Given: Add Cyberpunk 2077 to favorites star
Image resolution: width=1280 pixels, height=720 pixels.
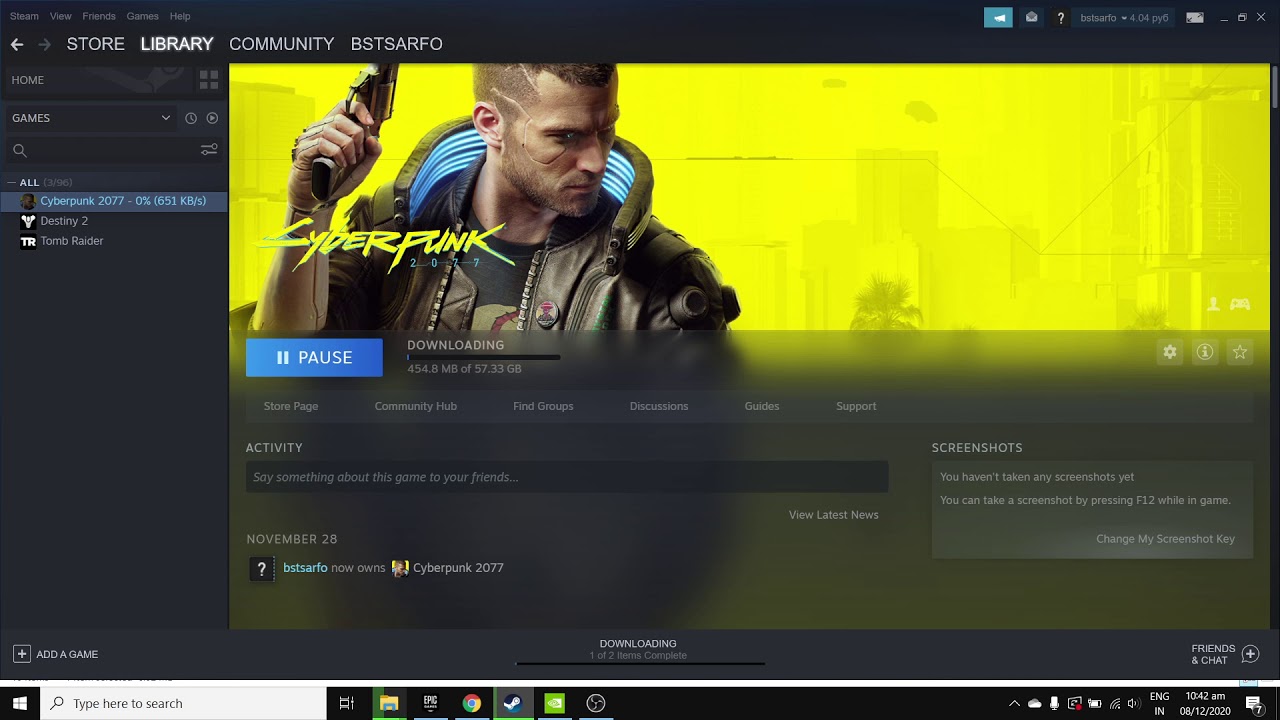Looking at the screenshot, I should click(x=1240, y=352).
